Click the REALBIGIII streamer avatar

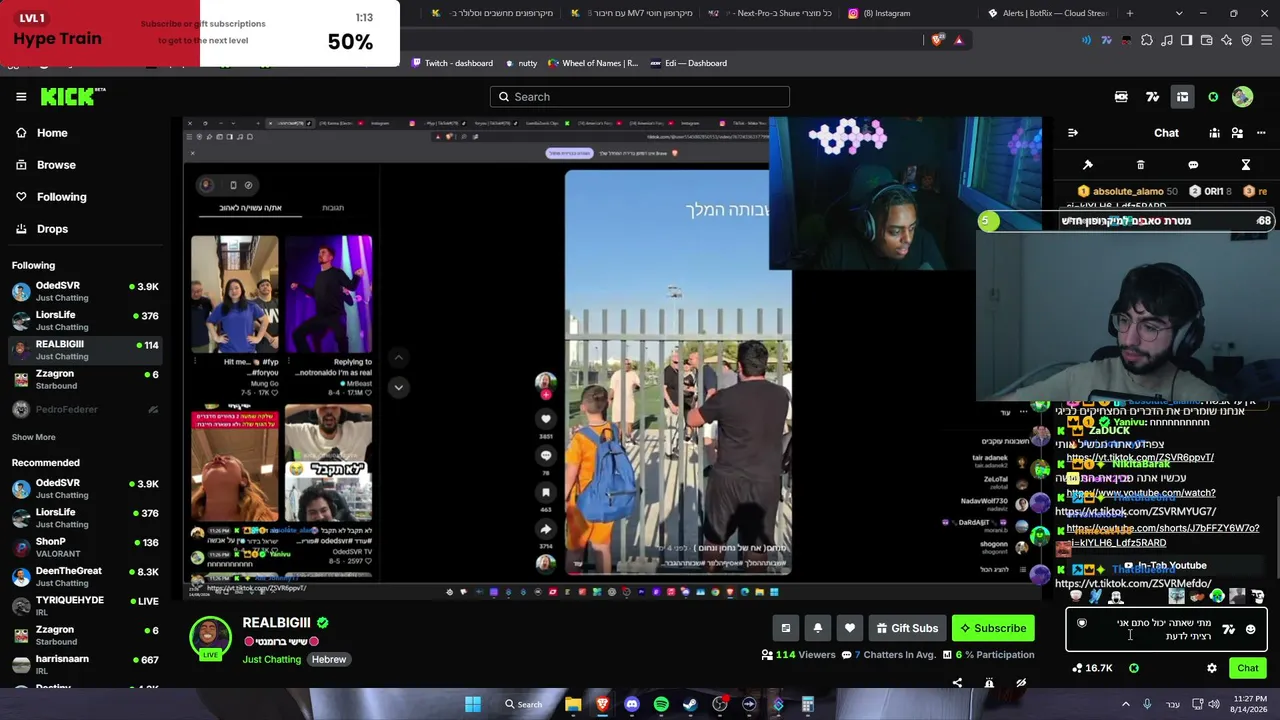click(x=210, y=638)
